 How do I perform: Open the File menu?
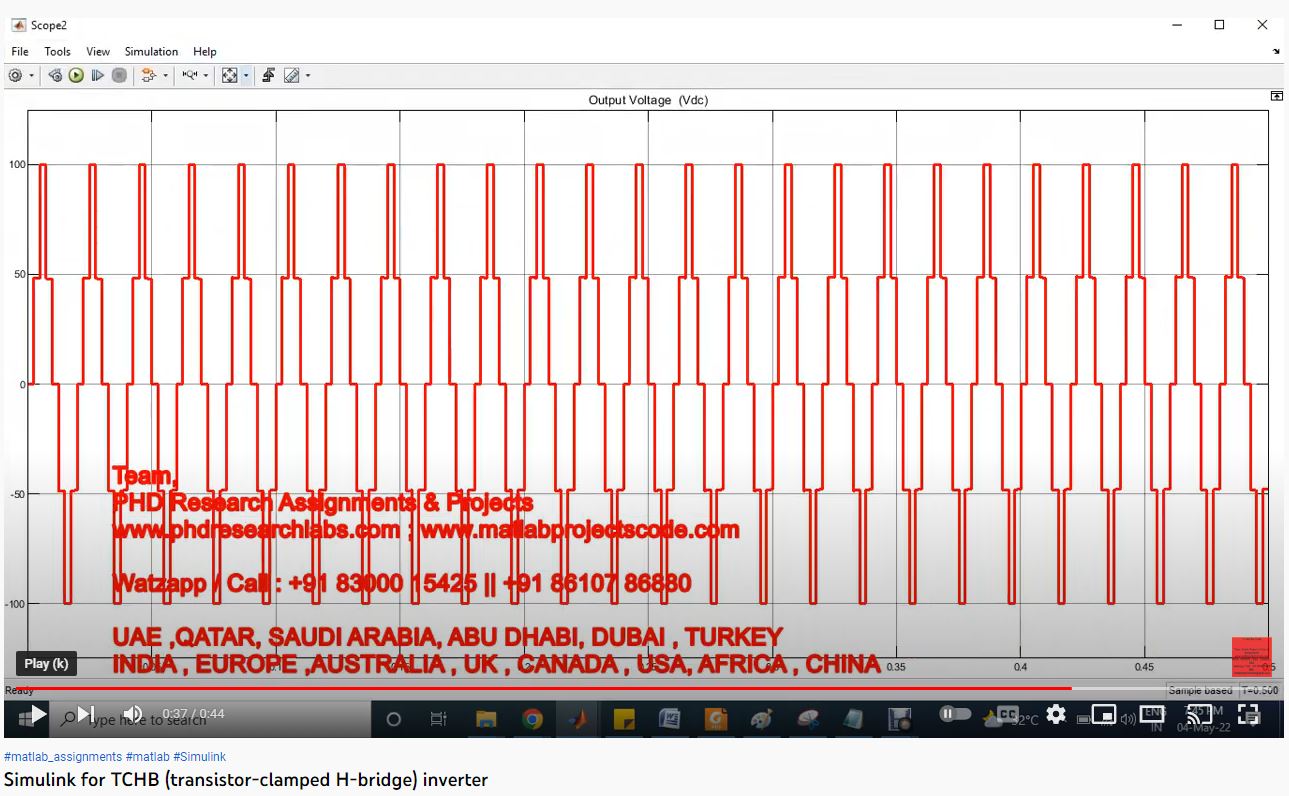[x=20, y=51]
